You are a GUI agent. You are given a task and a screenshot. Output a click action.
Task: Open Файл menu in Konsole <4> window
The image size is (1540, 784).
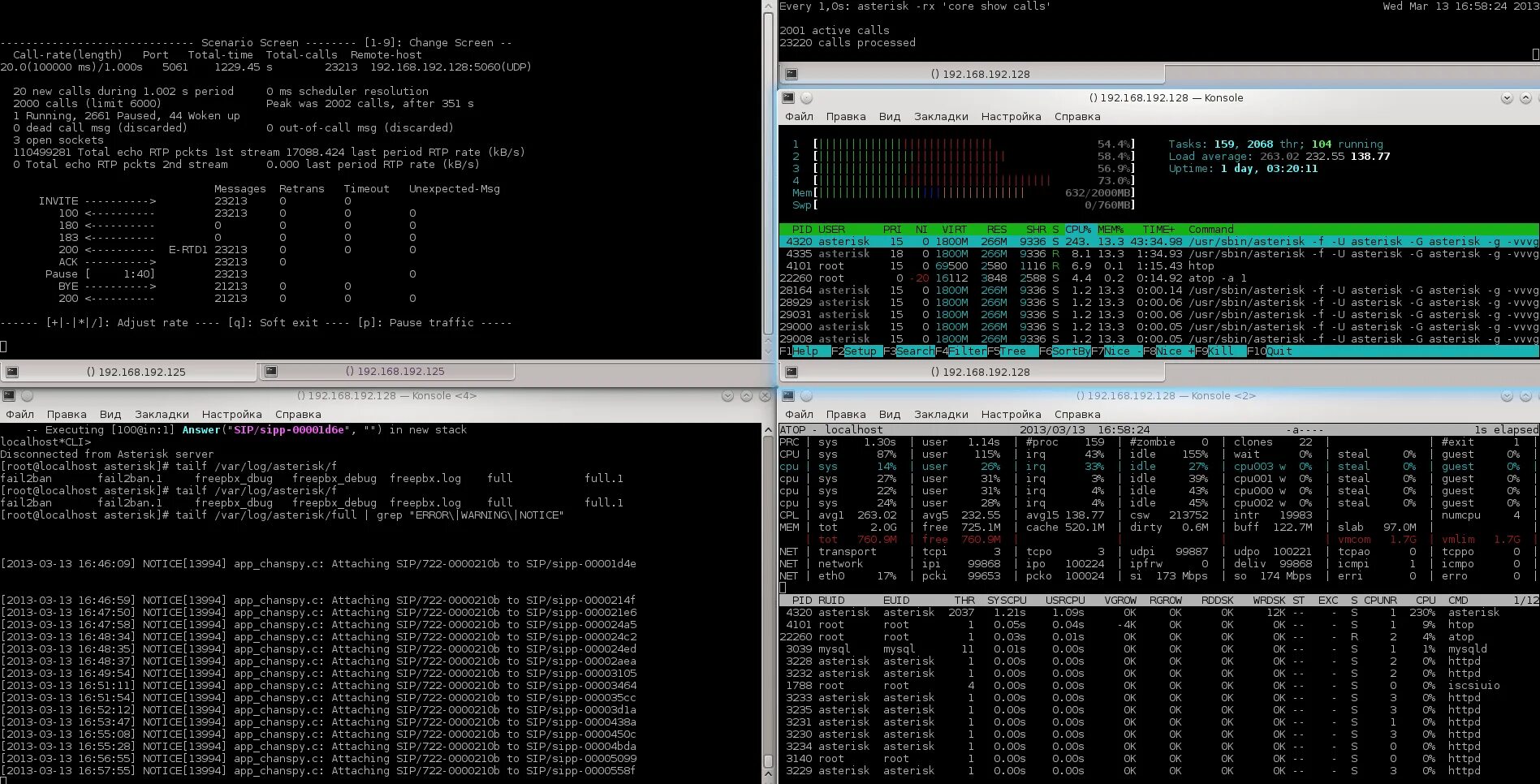19,414
